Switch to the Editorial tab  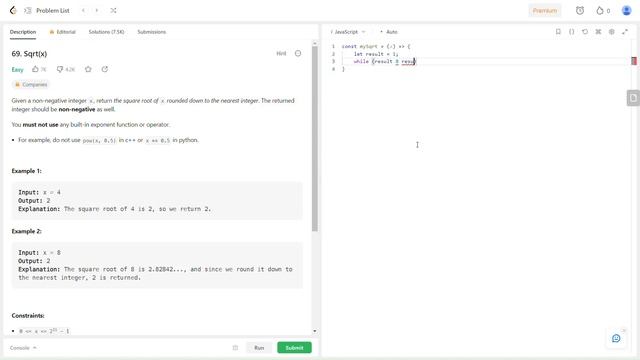coord(62,32)
